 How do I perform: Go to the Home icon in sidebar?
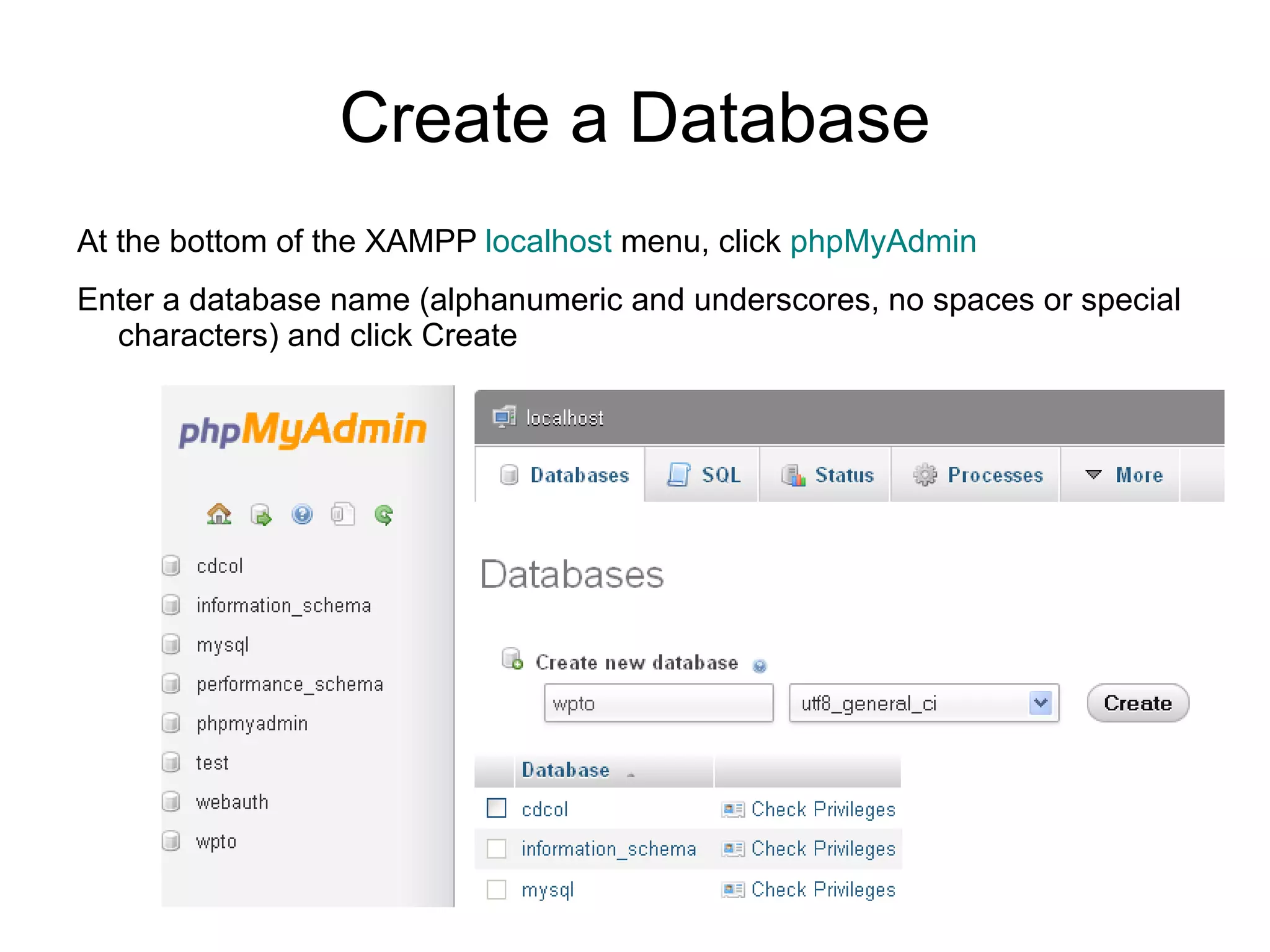[x=219, y=514]
